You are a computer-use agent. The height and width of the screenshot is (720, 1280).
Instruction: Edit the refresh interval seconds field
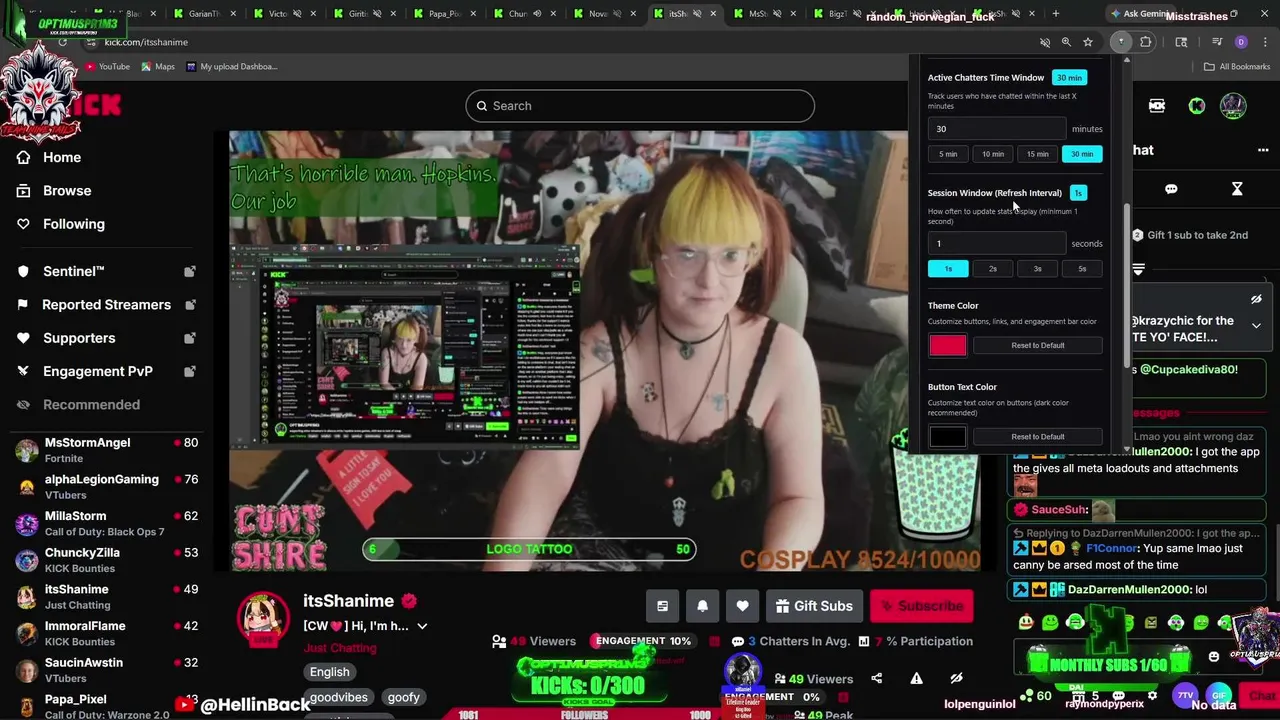(x=997, y=244)
